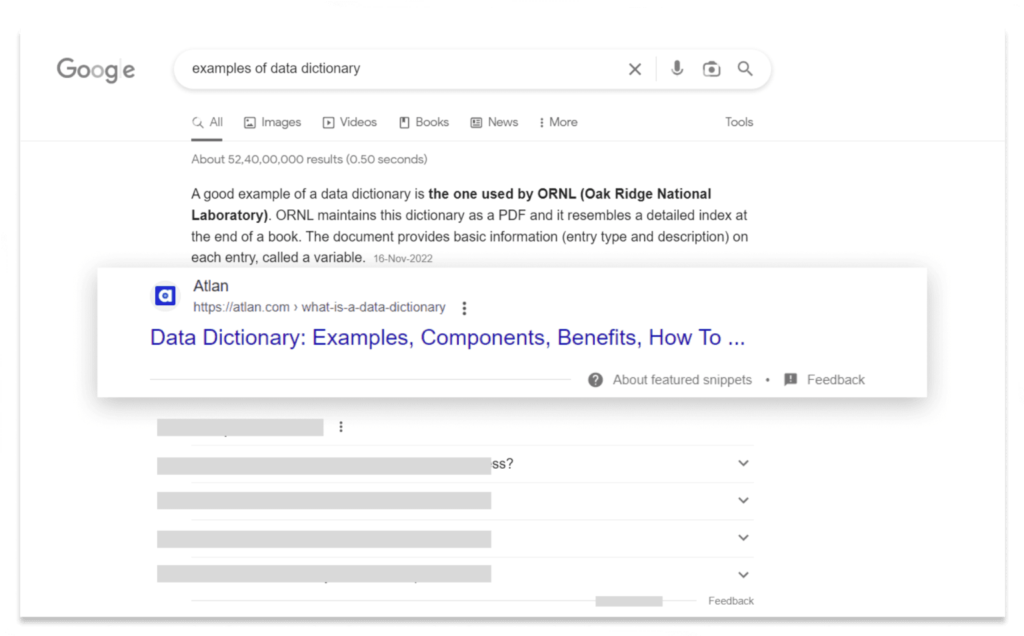Expand the fourth related question chevron
The image size is (1024, 636).
click(743, 575)
